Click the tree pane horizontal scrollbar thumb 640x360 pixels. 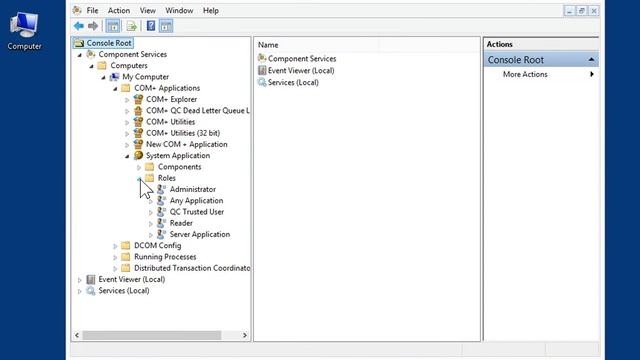tap(152, 335)
